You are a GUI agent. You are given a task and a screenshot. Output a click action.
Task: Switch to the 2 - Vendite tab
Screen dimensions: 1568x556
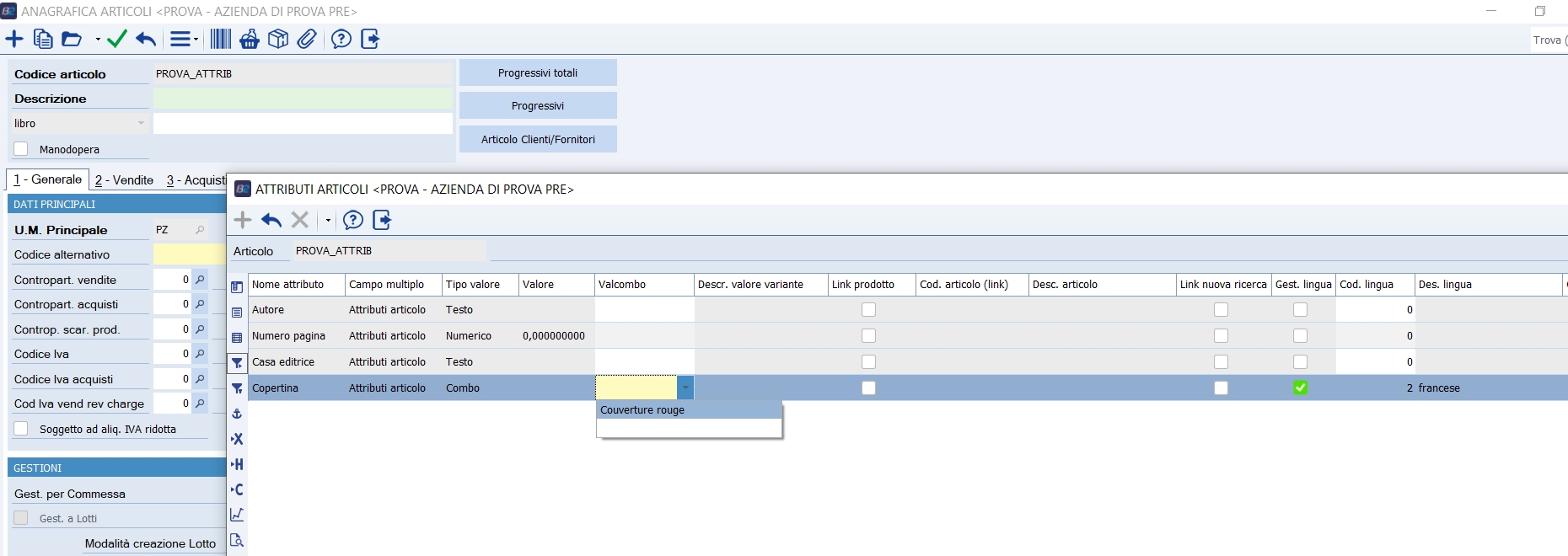point(124,180)
